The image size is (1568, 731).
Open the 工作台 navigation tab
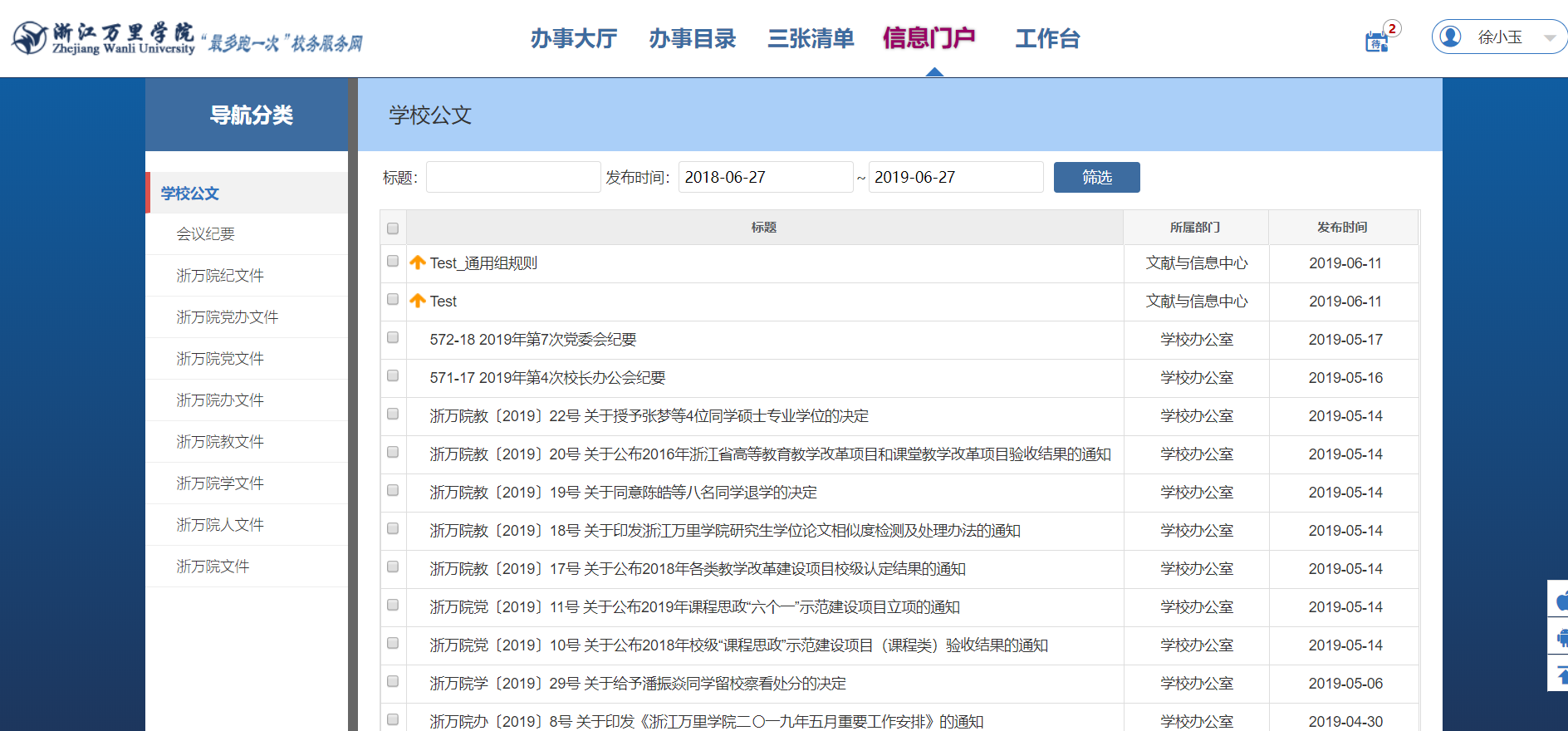pos(1046,38)
